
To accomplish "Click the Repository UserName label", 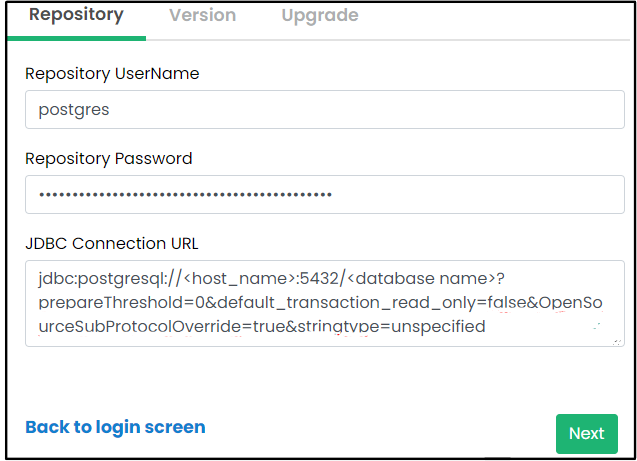I will 112,74.
